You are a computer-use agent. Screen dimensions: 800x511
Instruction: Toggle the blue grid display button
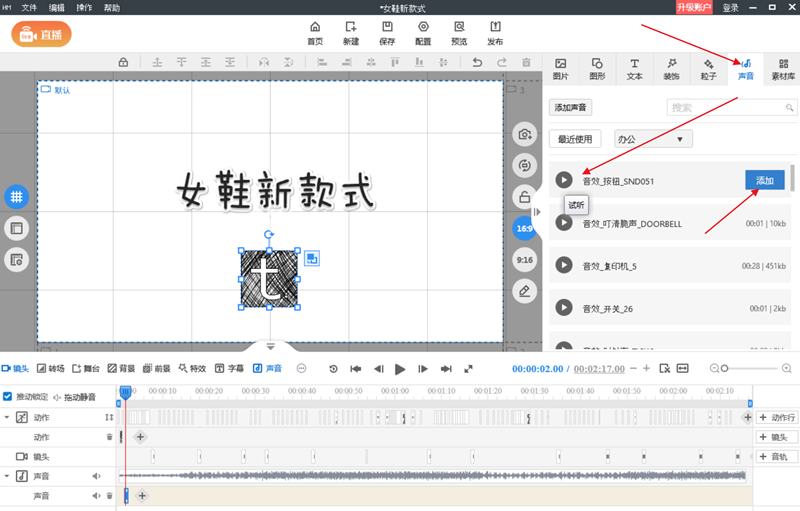pos(17,197)
